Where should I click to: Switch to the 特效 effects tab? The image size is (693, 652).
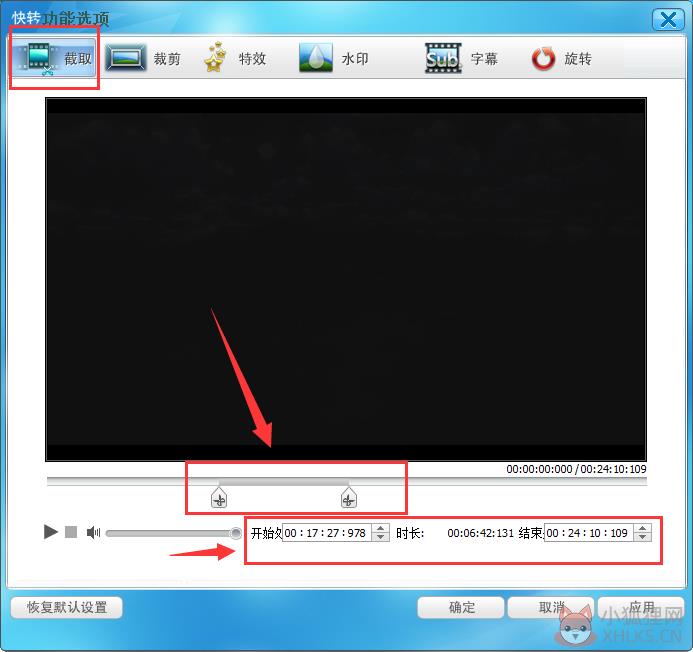point(235,58)
